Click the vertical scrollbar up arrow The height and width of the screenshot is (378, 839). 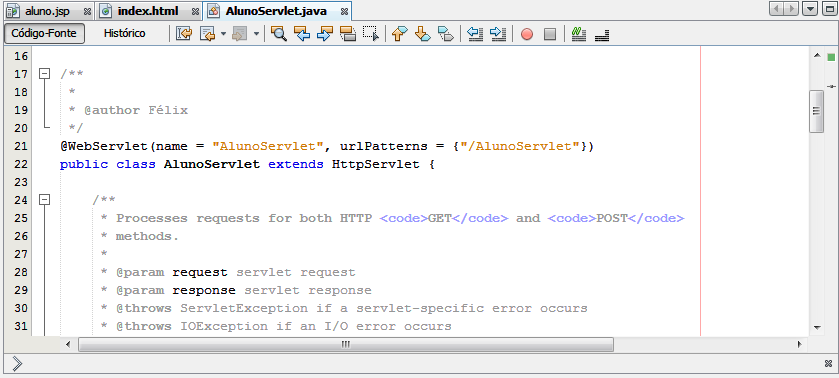pyautogui.click(x=817, y=55)
